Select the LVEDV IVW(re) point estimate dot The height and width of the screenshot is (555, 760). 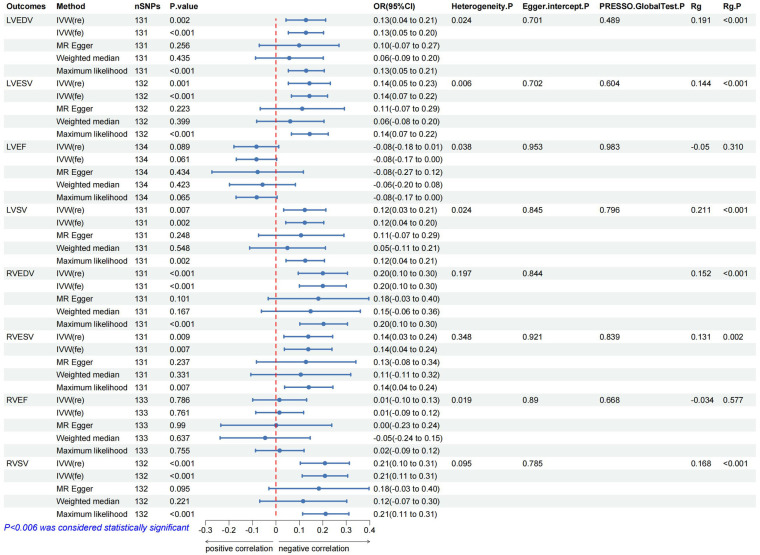click(x=306, y=20)
